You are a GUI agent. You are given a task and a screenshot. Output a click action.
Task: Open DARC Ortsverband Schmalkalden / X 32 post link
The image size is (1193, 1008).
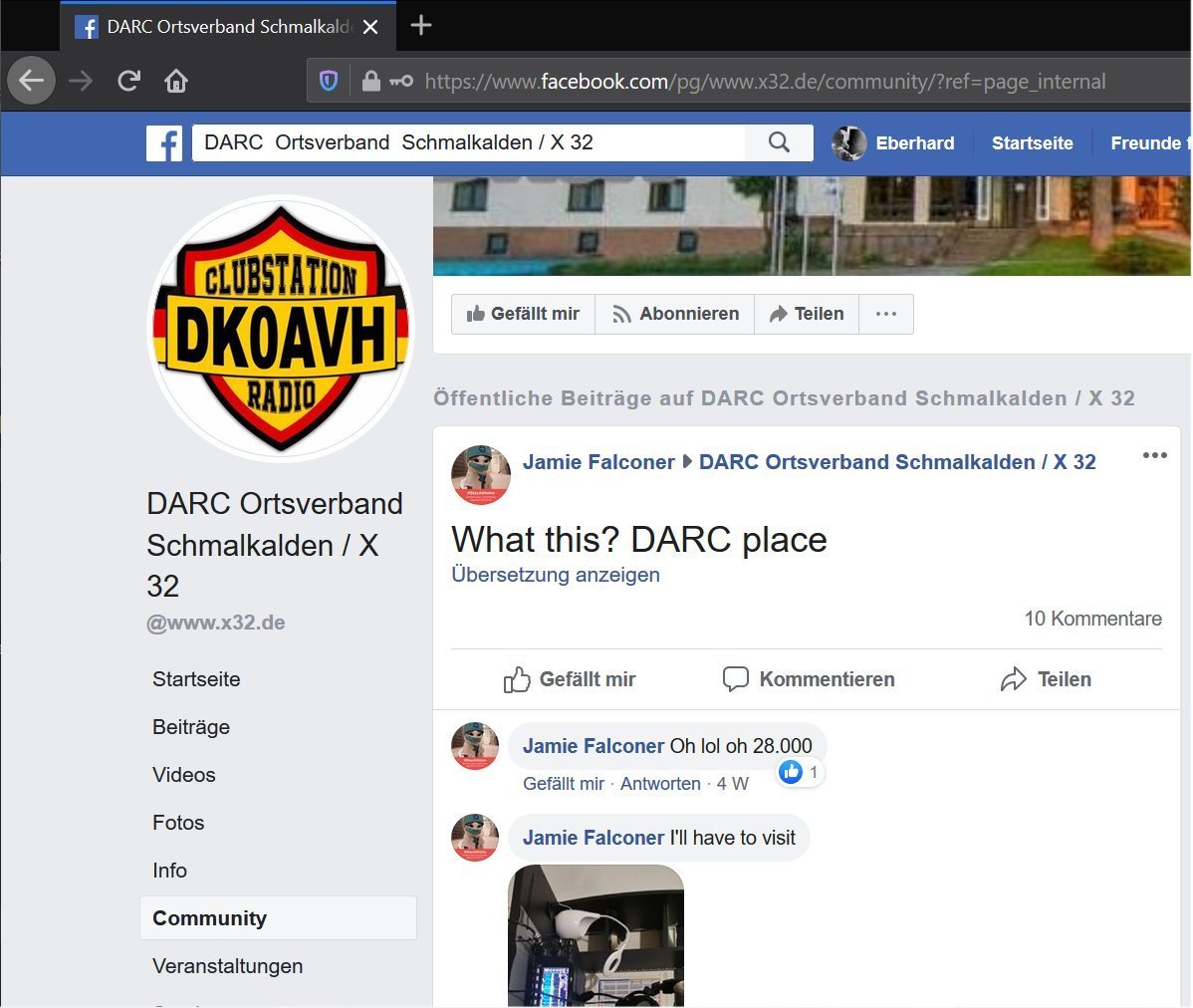[x=897, y=462]
